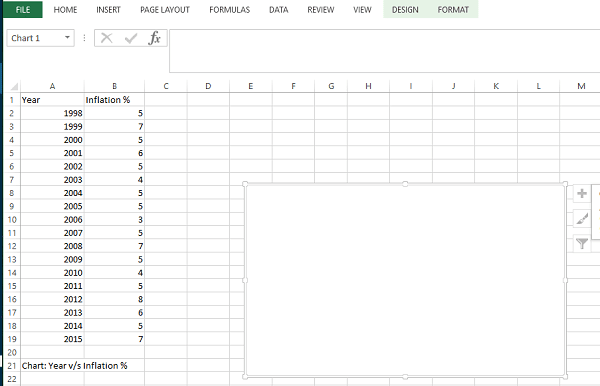Screen dimensions: 600x386
Task: Select the cell containing 2012
Action: pos(52,299)
